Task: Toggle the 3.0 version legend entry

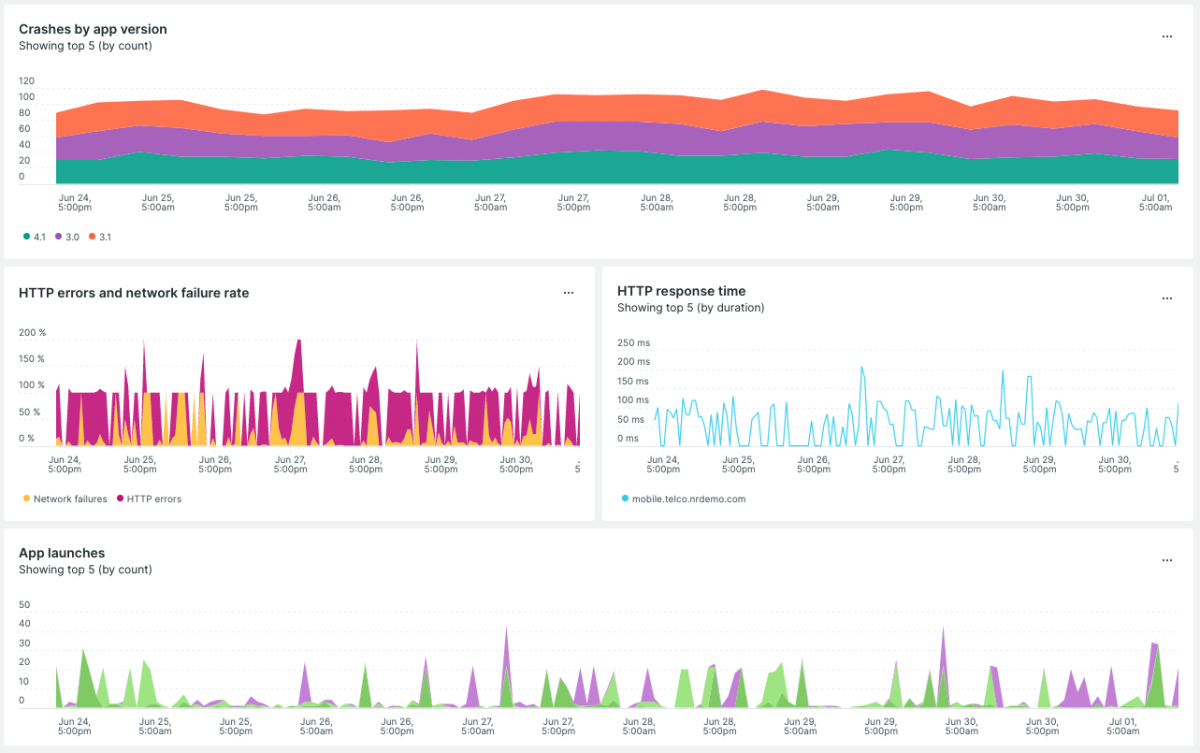Action: point(70,236)
